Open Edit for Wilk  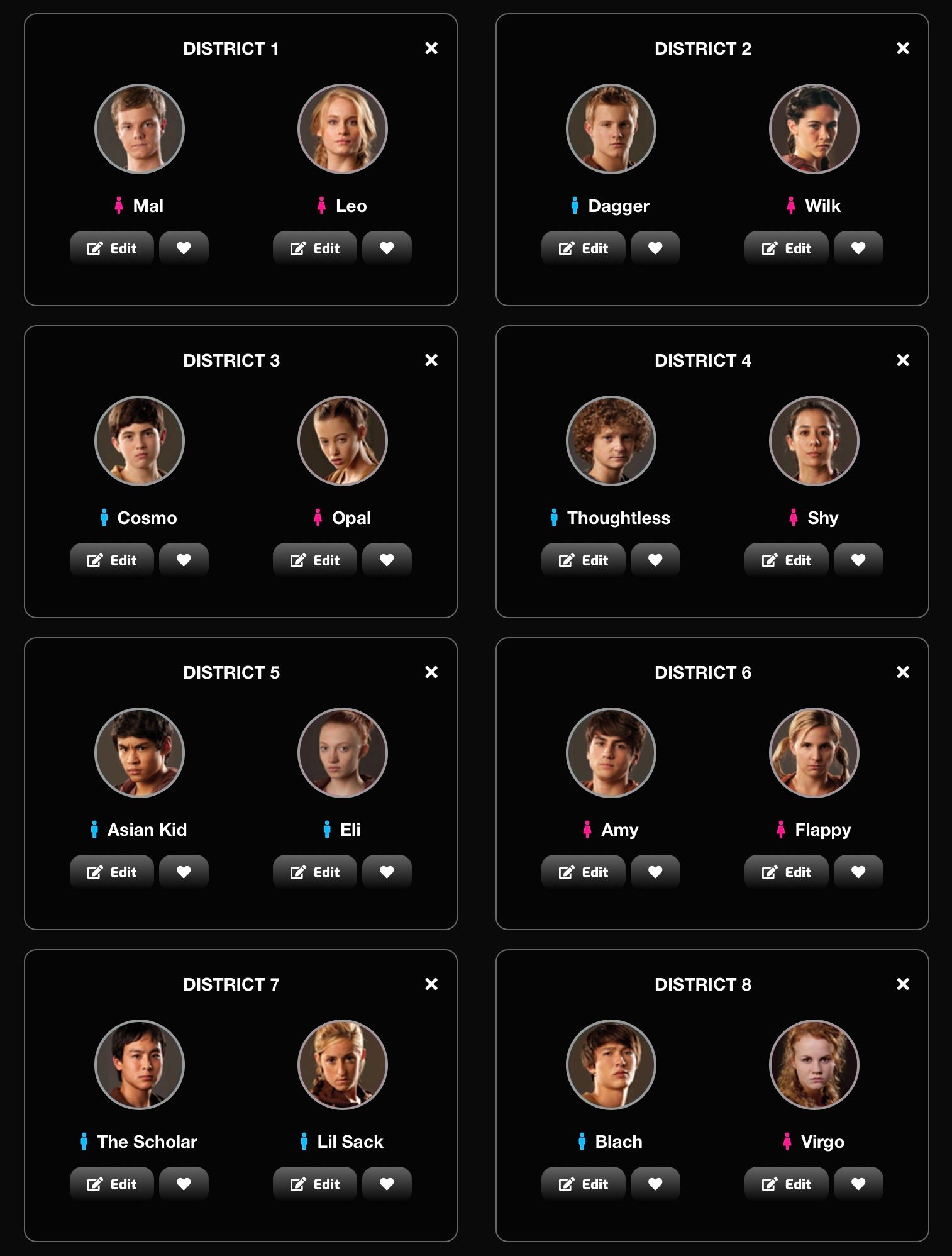[787, 248]
